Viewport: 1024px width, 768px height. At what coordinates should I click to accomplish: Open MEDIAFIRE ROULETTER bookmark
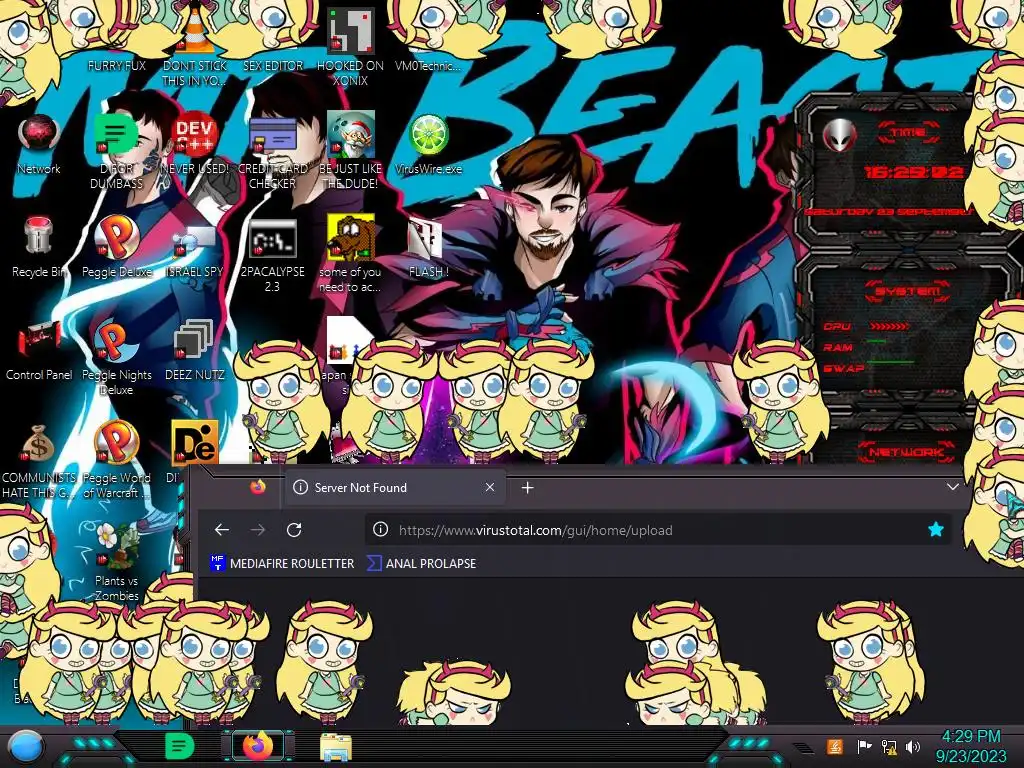click(x=281, y=563)
